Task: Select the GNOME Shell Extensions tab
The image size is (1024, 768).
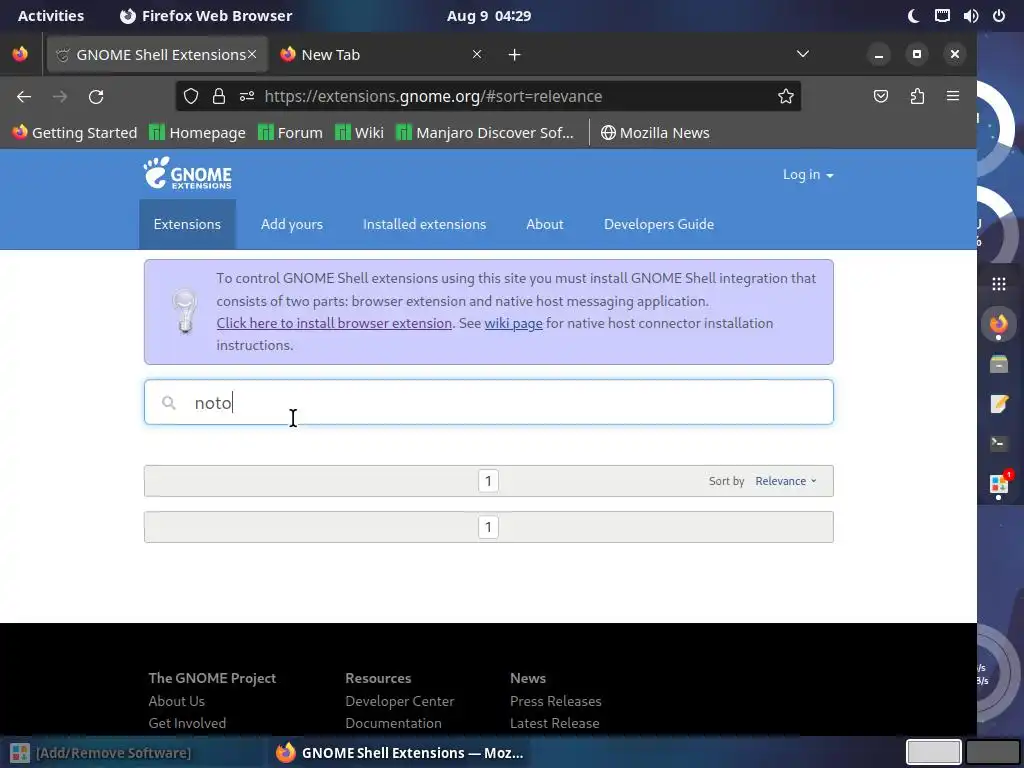Action: point(157,54)
